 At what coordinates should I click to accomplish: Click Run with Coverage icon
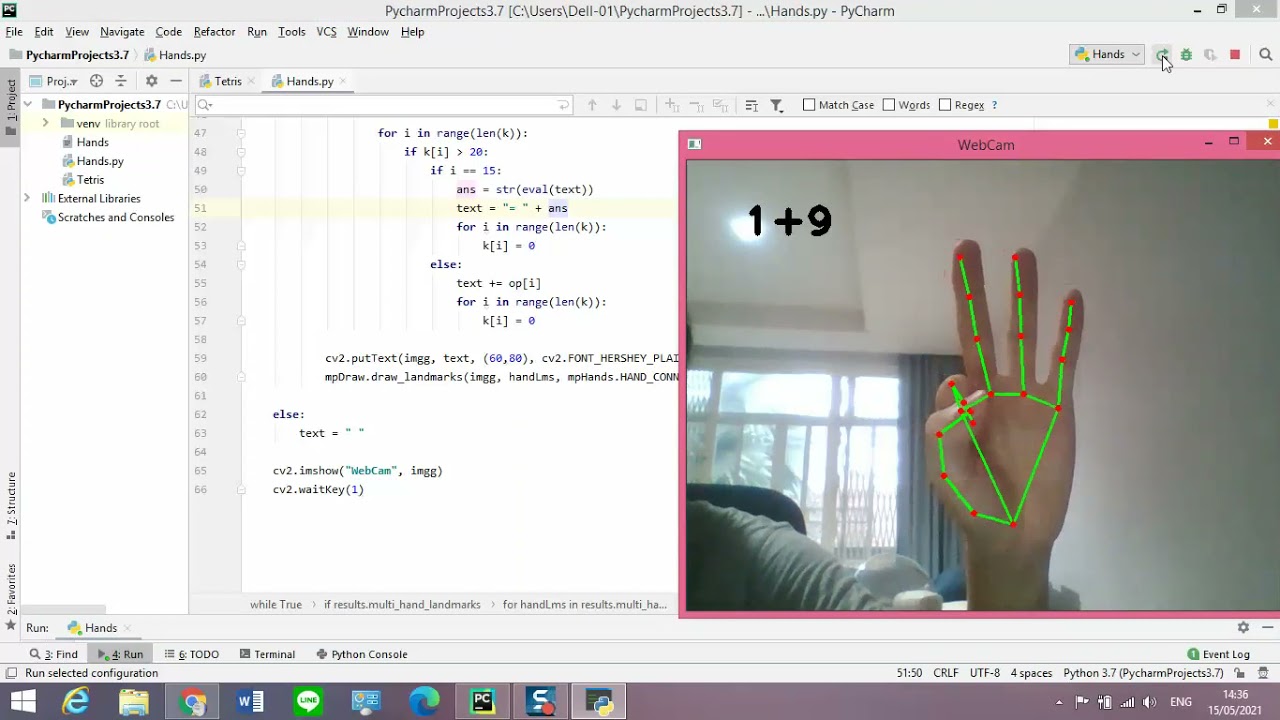tap(1210, 55)
